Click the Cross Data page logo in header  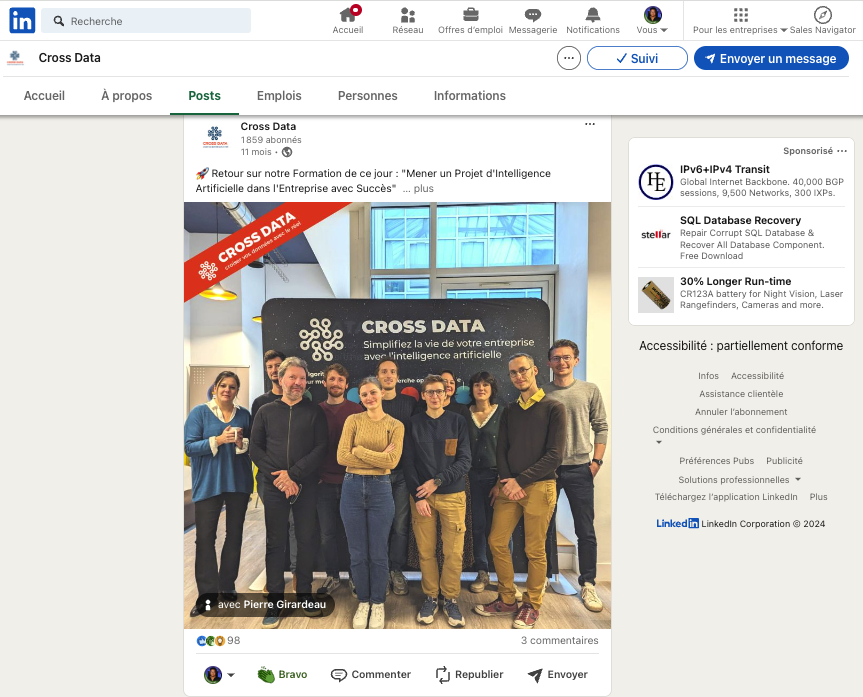15,58
